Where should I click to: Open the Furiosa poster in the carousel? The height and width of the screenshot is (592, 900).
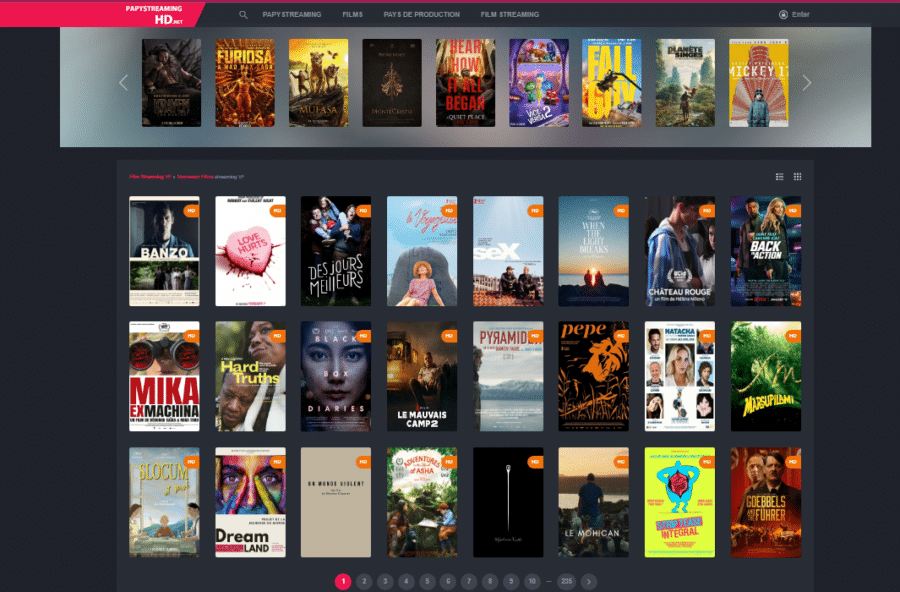pos(245,83)
